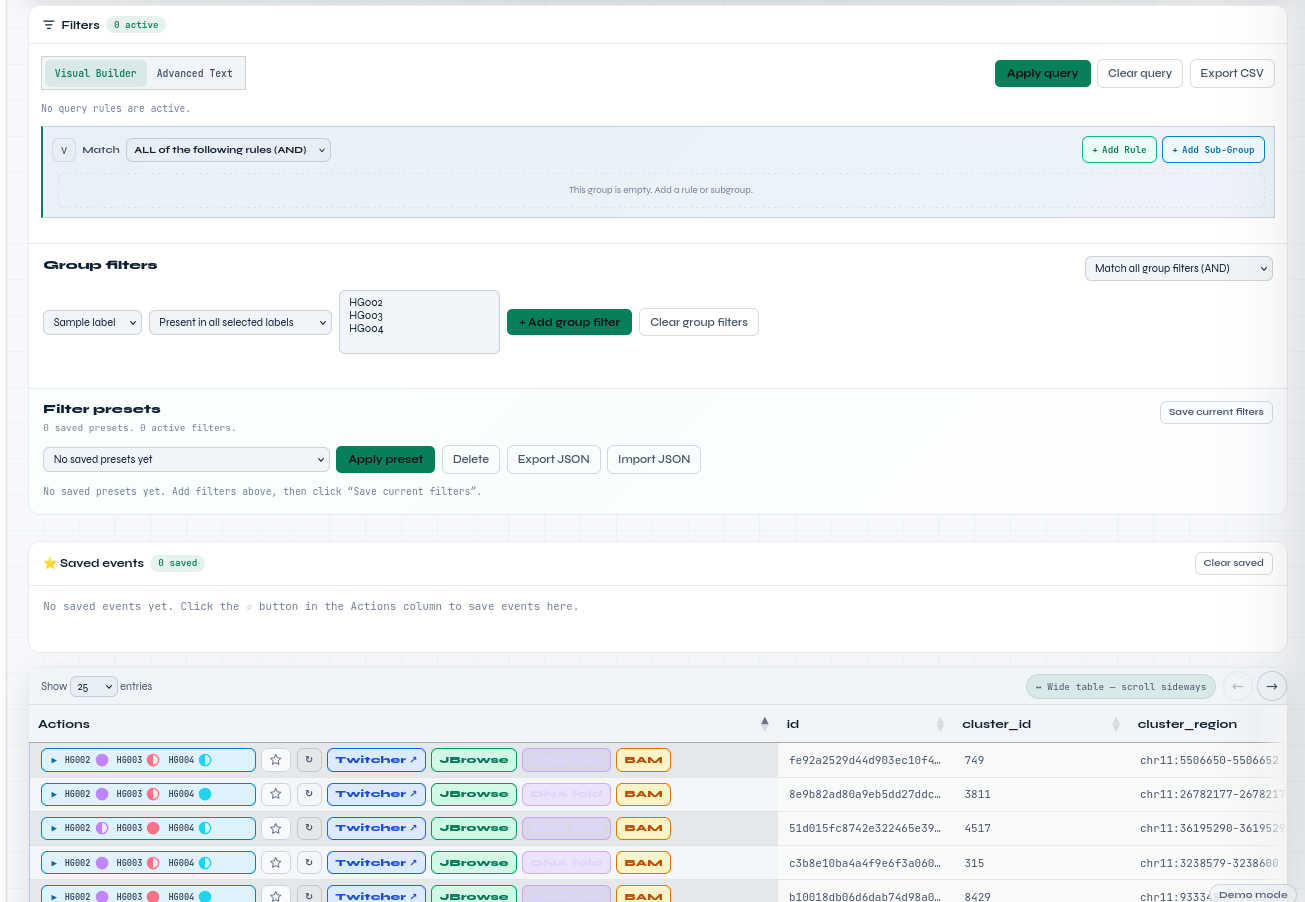Screen dimensions: 1305x902
Task: Add a new rule with Add Rule
Action: (x=1119, y=150)
